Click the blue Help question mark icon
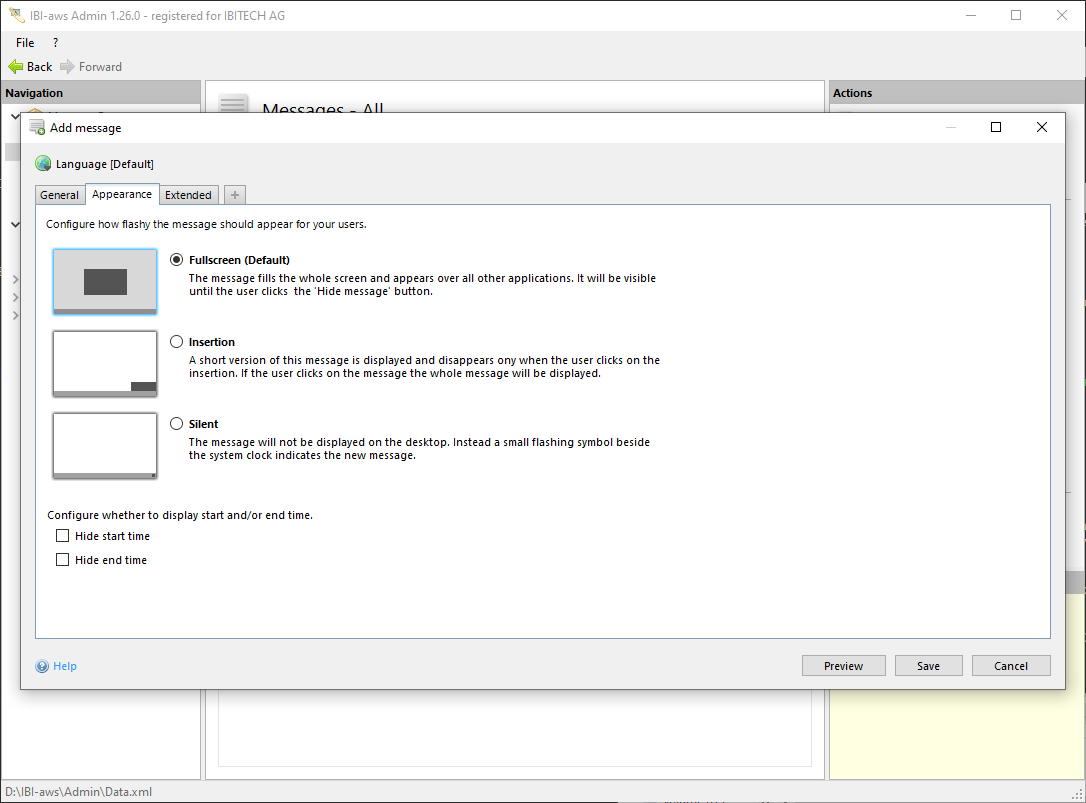1086x803 pixels. [x=42, y=666]
